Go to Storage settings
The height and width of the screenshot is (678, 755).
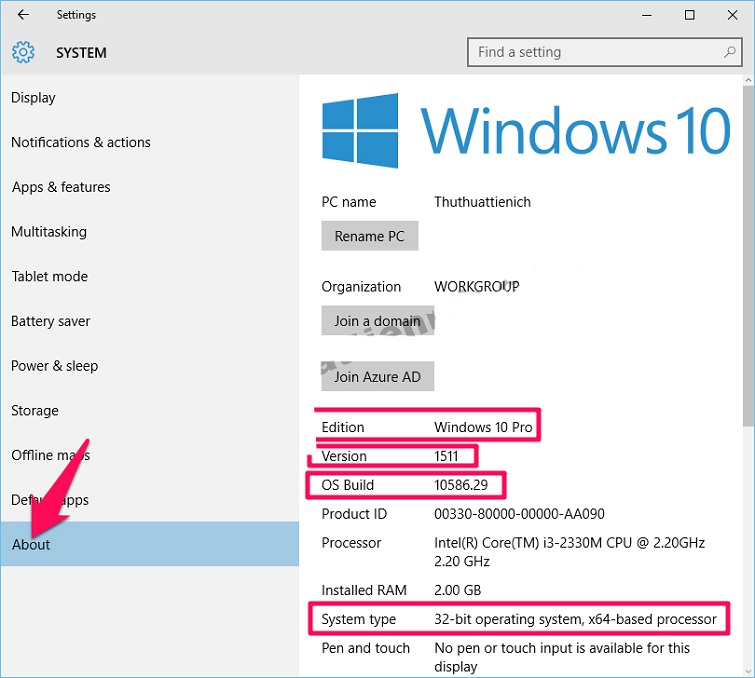click(35, 411)
